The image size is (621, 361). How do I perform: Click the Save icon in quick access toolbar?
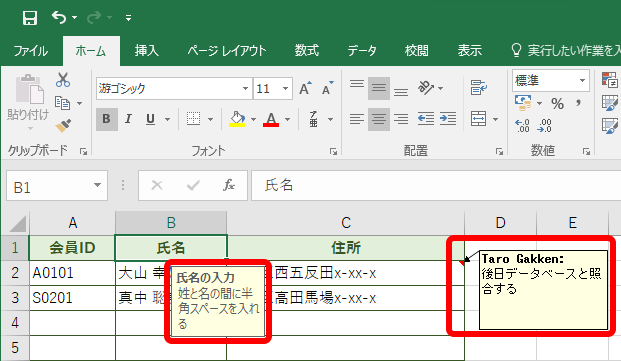(30, 18)
